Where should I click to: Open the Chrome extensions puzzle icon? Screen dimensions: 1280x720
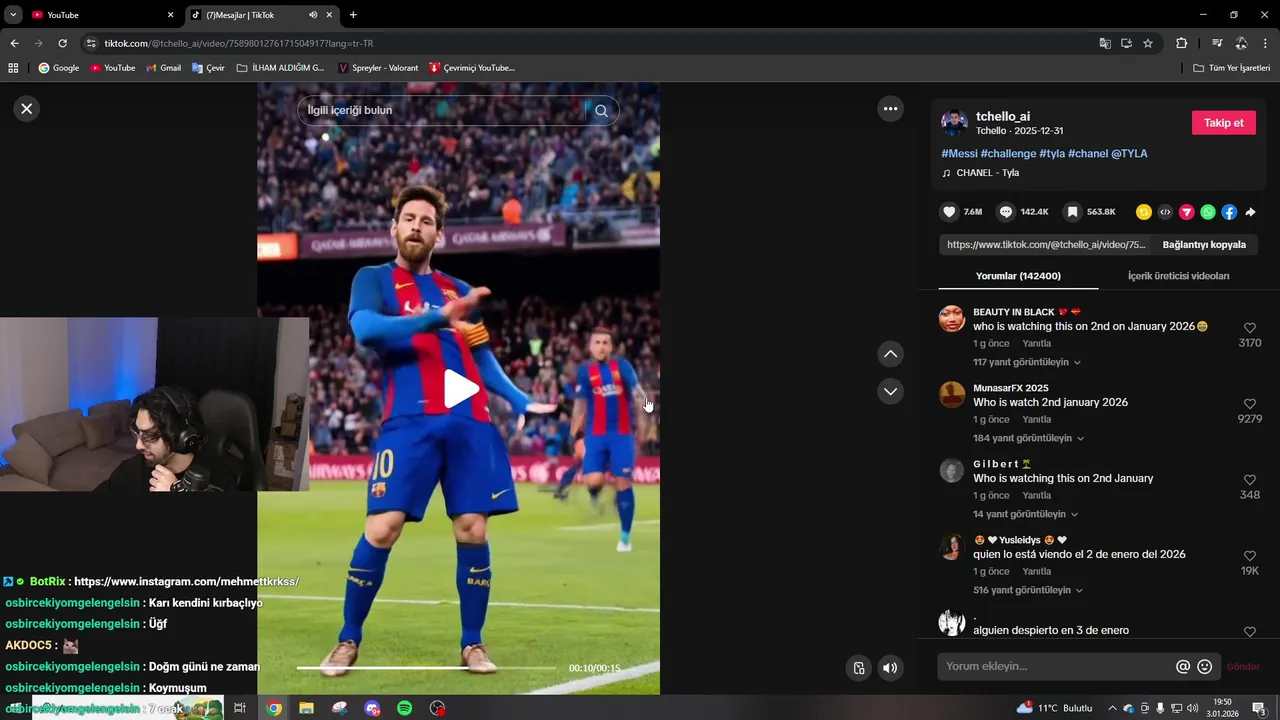(x=1181, y=43)
